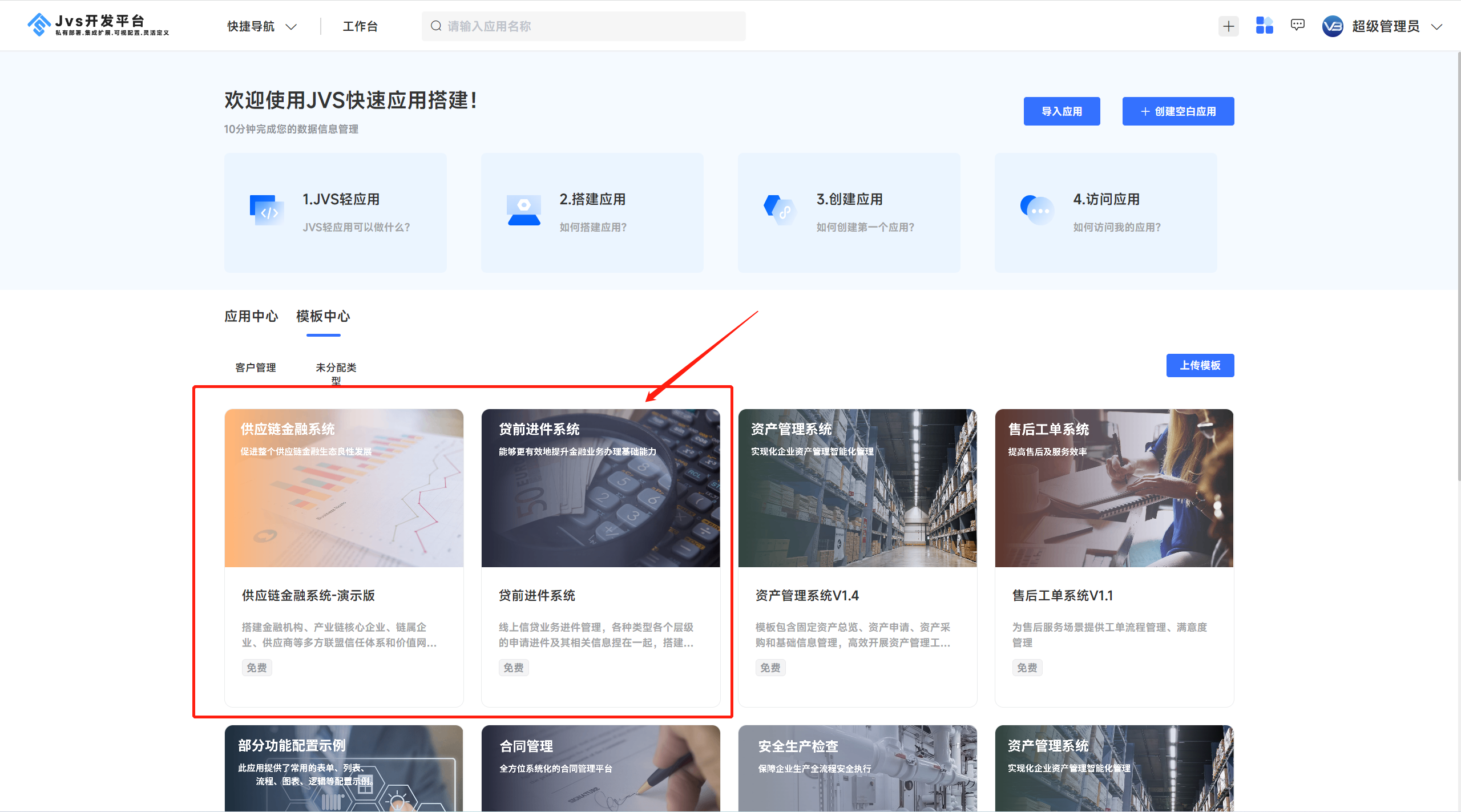The height and width of the screenshot is (812, 1461).
Task: Open the message chat icon
Action: click(1297, 25)
